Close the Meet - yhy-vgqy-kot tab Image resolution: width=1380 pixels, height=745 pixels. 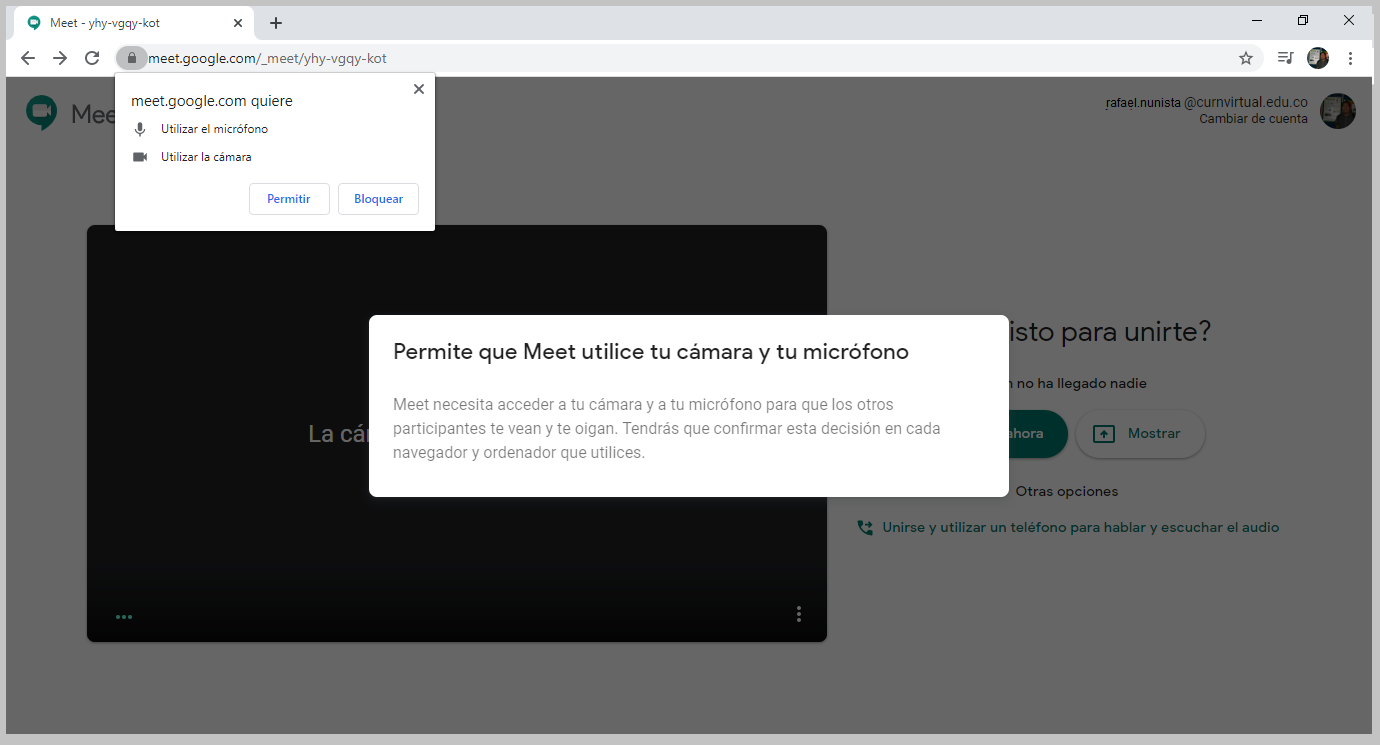(x=238, y=23)
